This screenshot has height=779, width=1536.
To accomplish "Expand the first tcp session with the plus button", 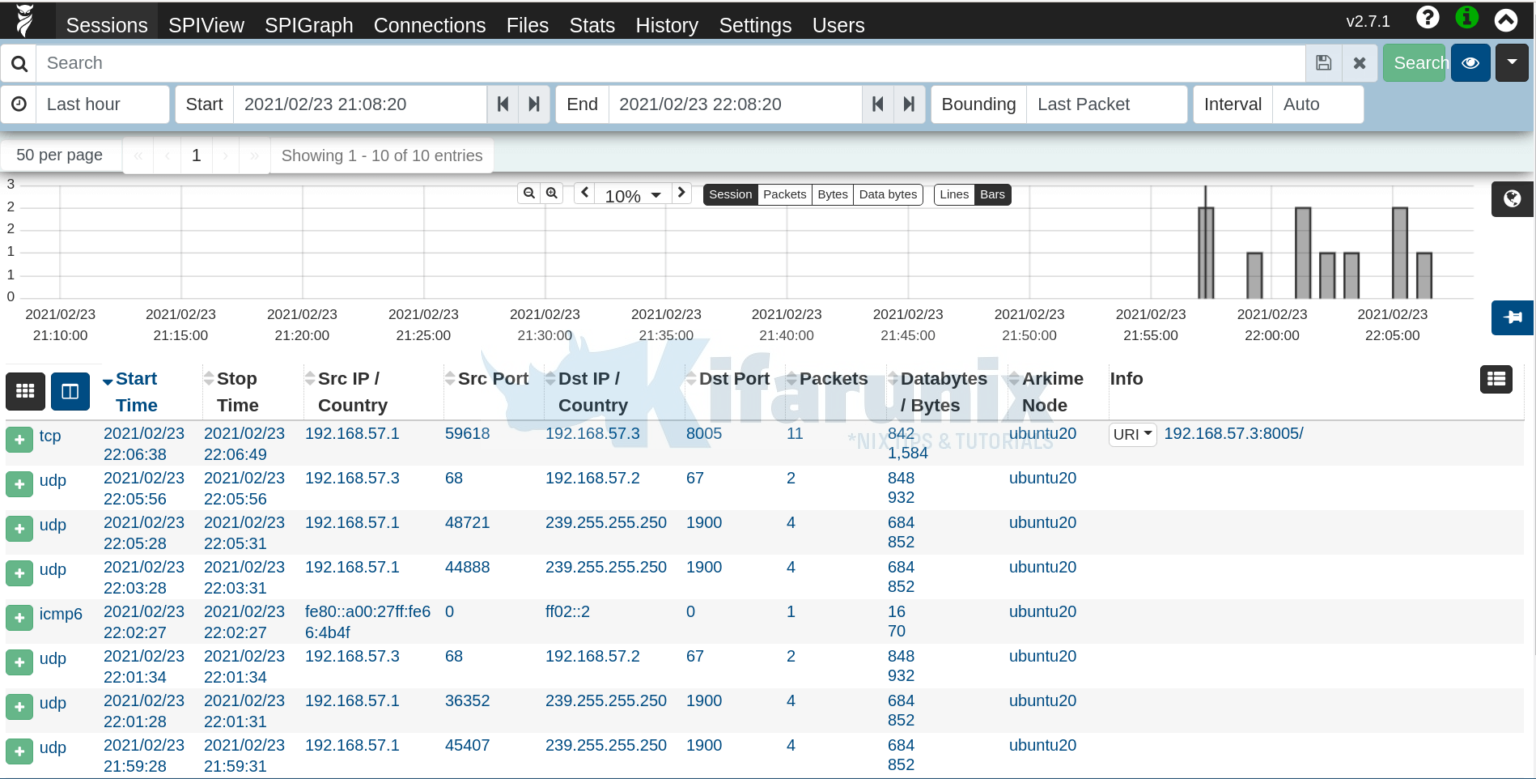I will tap(19, 439).
